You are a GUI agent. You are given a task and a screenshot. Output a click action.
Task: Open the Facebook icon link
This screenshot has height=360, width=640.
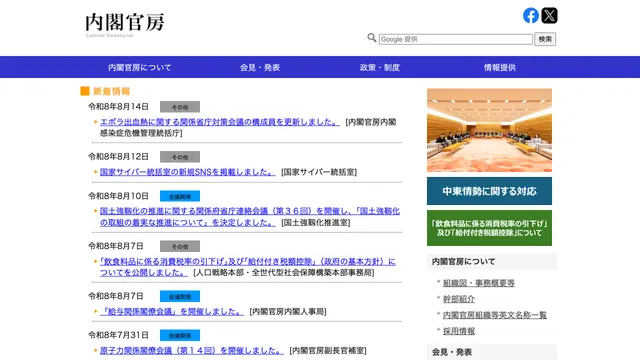tap(531, 16)
